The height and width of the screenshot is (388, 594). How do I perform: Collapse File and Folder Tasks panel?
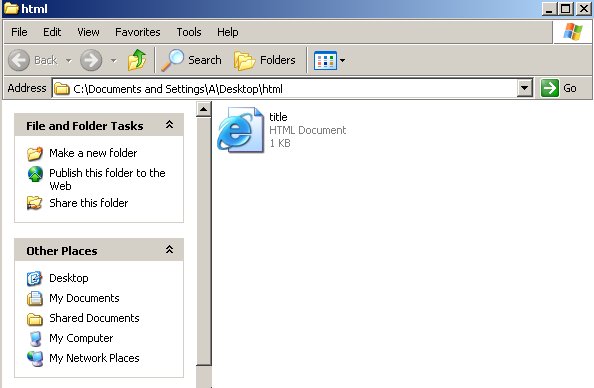click(169, 124)
